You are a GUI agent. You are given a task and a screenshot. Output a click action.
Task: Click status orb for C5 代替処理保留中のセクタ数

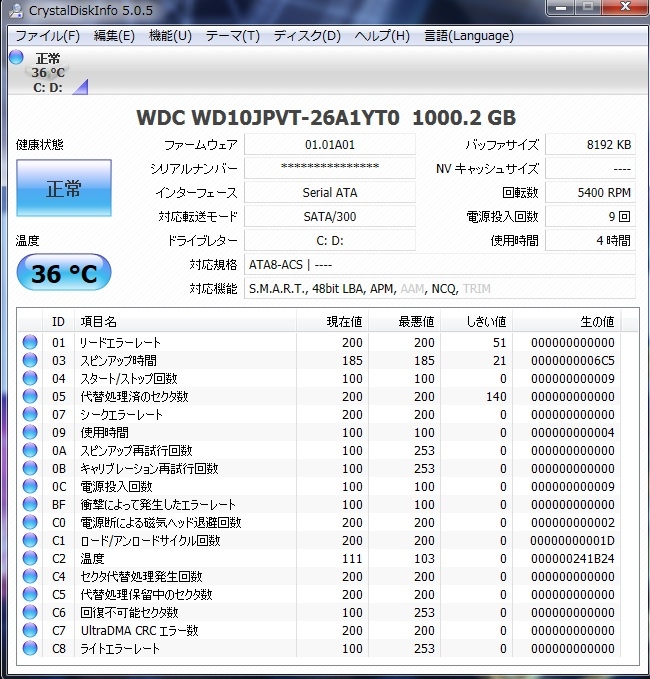click(x=30, y=594)
